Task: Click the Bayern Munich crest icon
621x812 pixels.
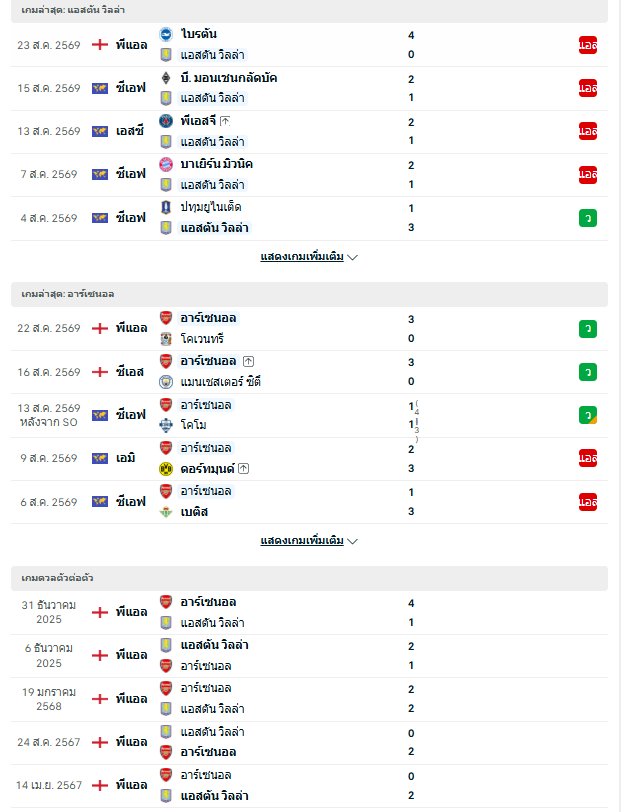Action: coord(166,164)
